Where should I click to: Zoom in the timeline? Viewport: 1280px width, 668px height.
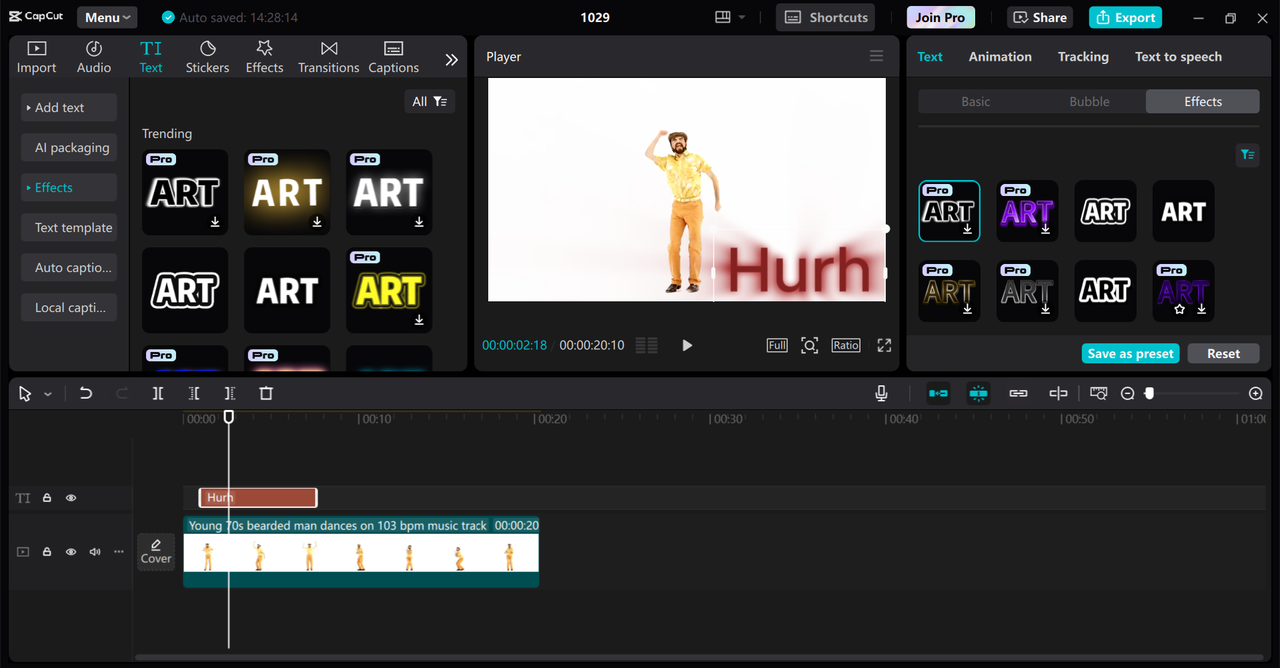[1256, 394]
